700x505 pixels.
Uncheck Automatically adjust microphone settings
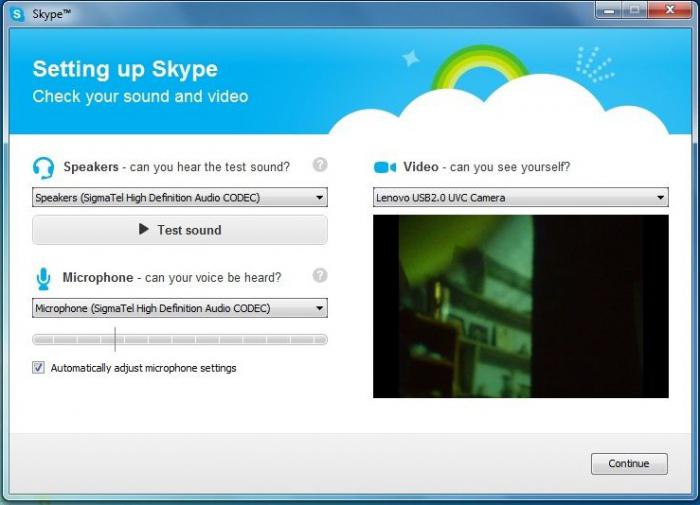click(38, 367)
